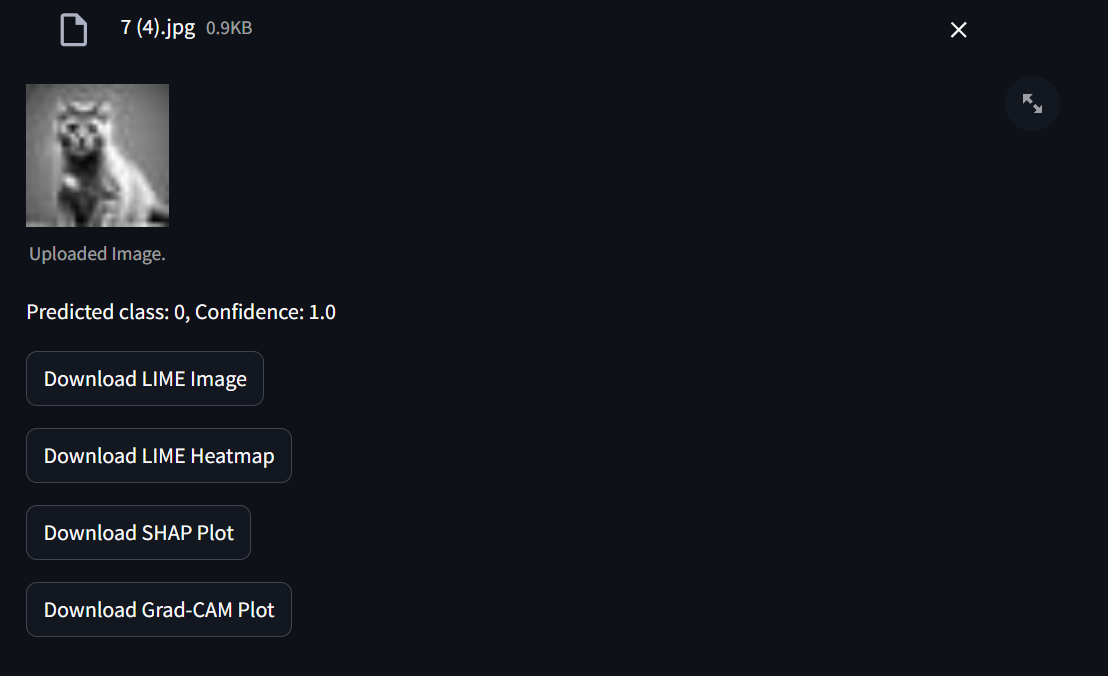Viewport: 1108px width, 676px height.
Task: Click the 0.9KB file size label
Action: 229,28
